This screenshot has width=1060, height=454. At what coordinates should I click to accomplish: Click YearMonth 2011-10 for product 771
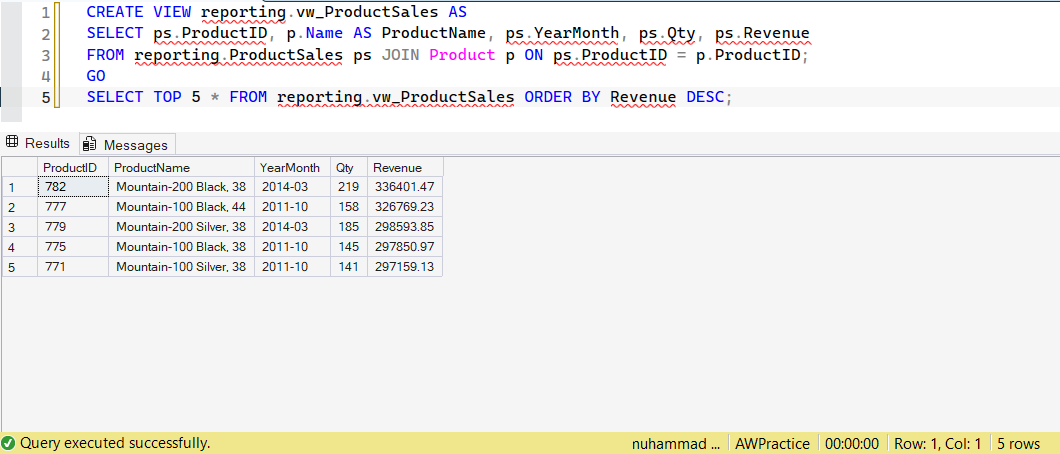click(x=292, y=266)
